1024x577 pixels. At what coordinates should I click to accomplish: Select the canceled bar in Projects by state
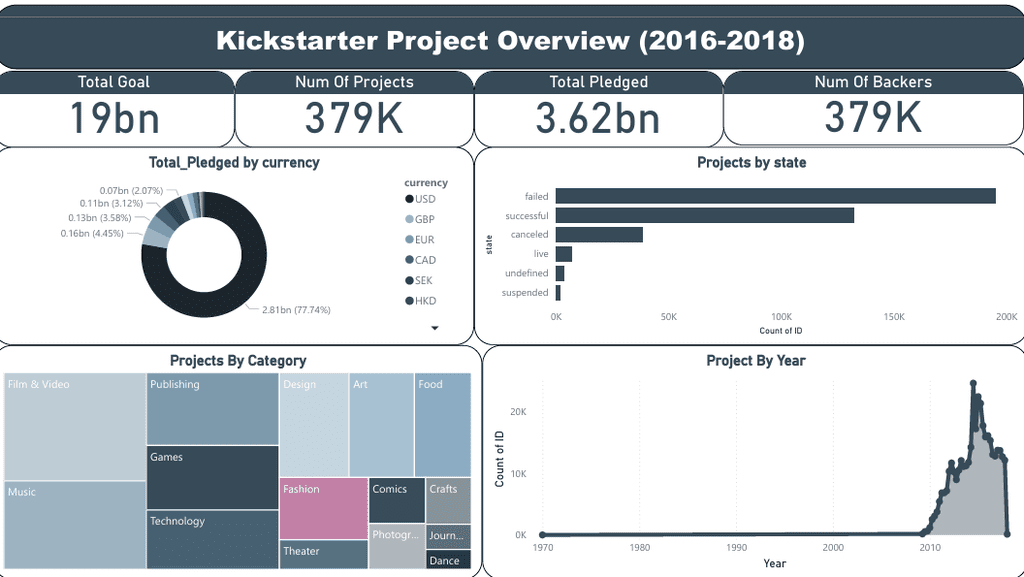pos(599,234)
